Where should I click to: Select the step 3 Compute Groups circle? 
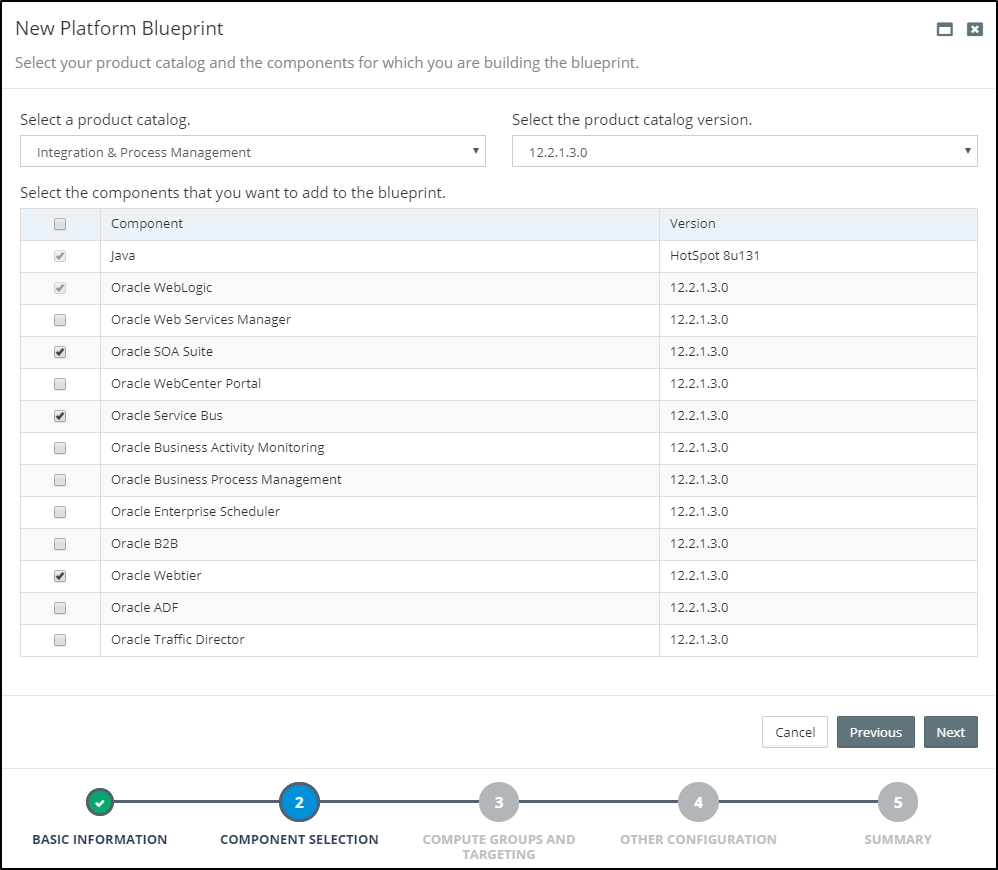(x=498, y=802)
